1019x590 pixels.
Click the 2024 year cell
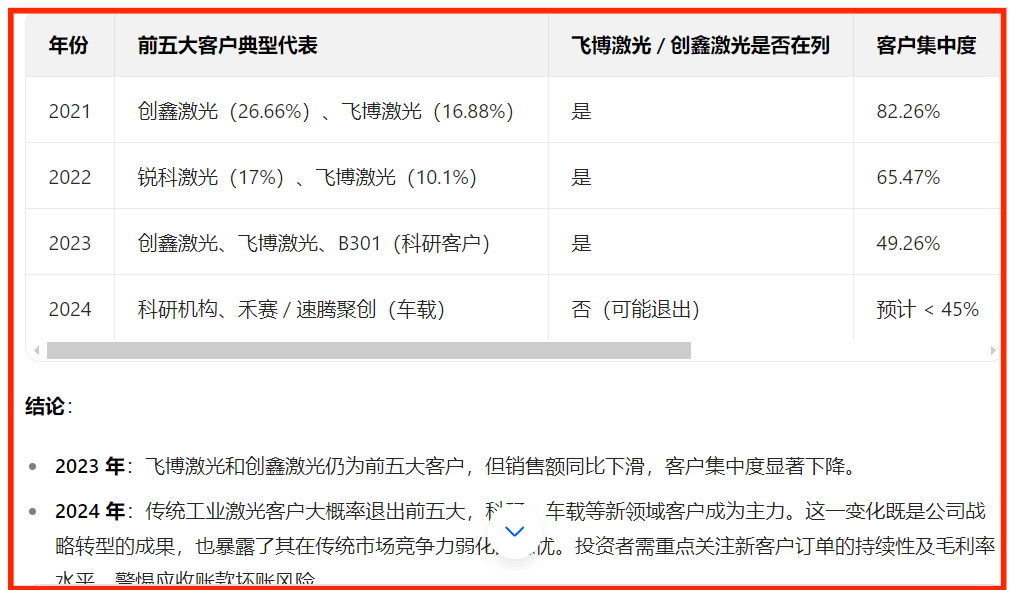[70, 309]
